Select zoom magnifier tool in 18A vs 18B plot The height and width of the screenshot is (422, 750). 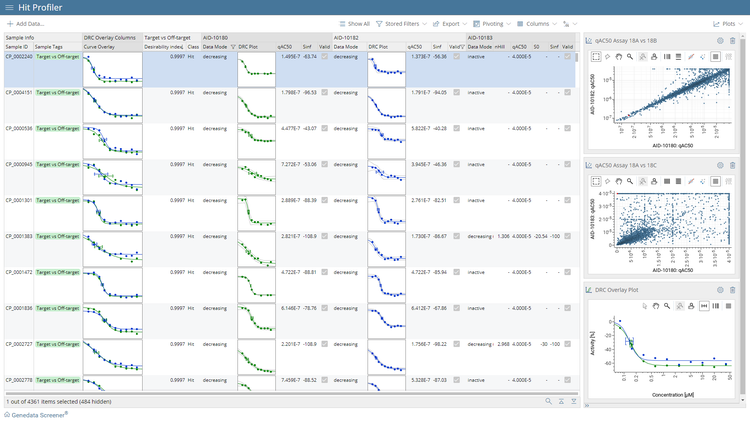[630, 57]
